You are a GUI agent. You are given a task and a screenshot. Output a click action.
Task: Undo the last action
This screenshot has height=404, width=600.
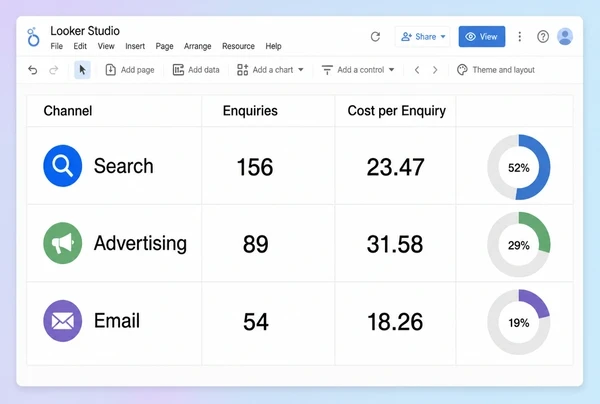33,70
